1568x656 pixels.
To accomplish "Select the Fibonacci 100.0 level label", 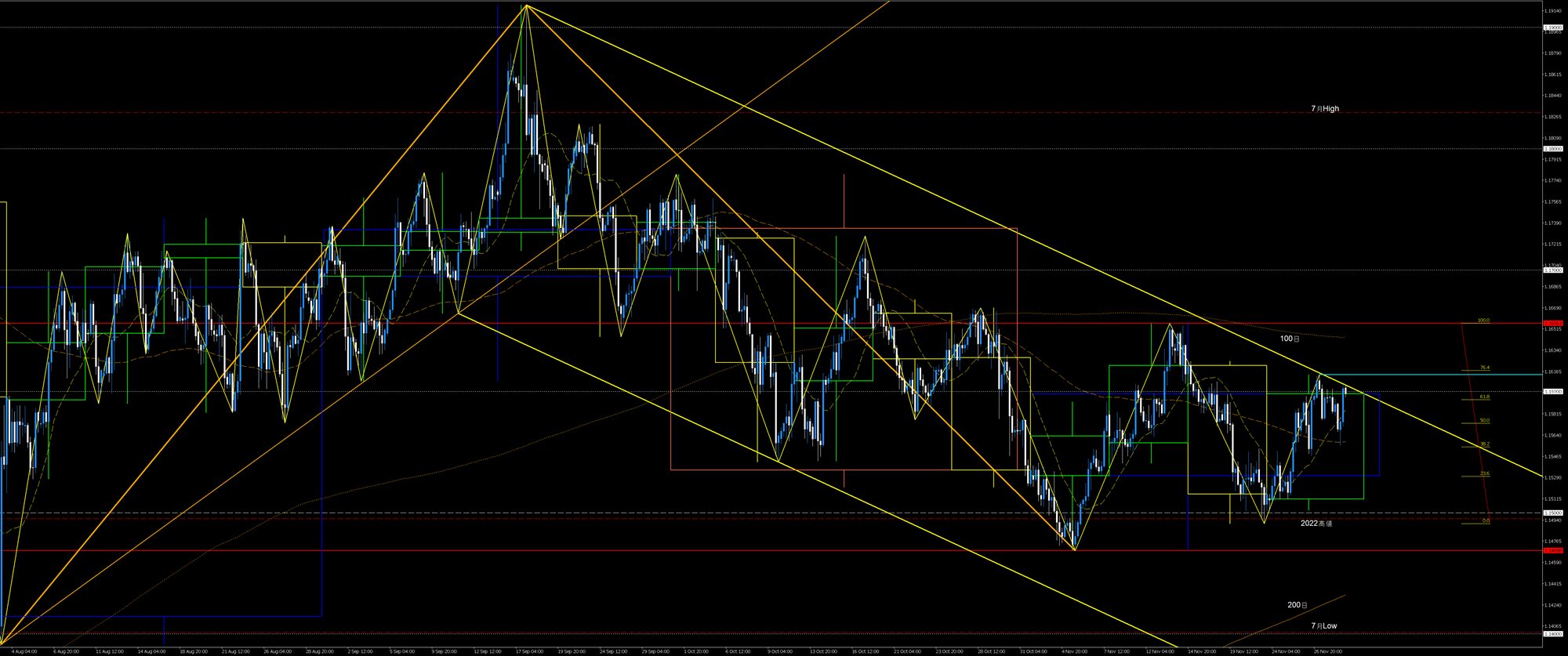I will click(x=1483, y=320).
